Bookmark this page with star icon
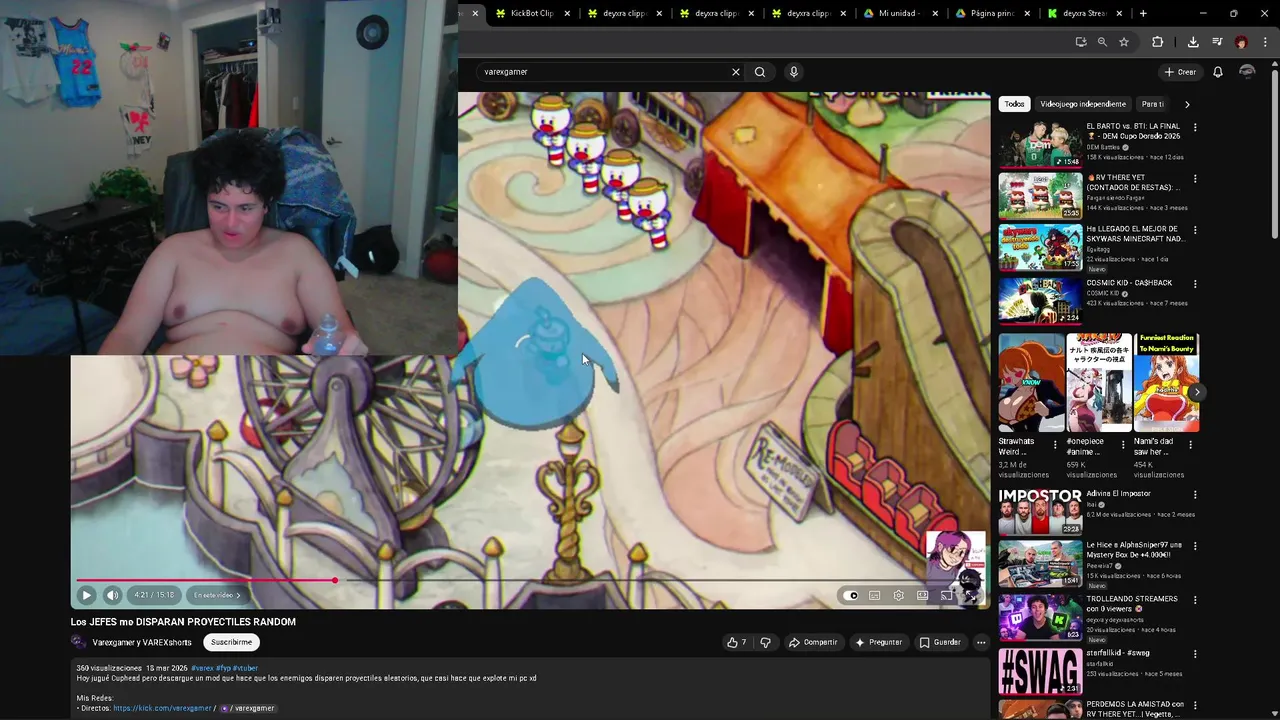This screenshot has height=720, width=1280. [x=1124, y=42]
